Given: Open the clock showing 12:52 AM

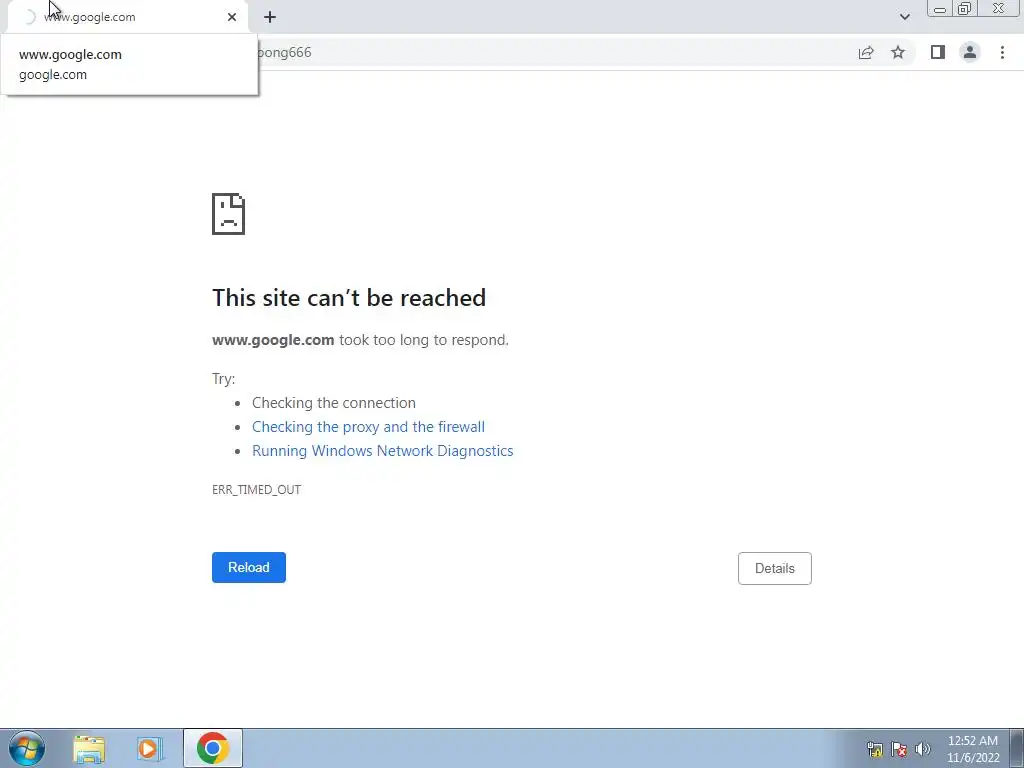Looking at the screenshot, I should click(972, 749).
